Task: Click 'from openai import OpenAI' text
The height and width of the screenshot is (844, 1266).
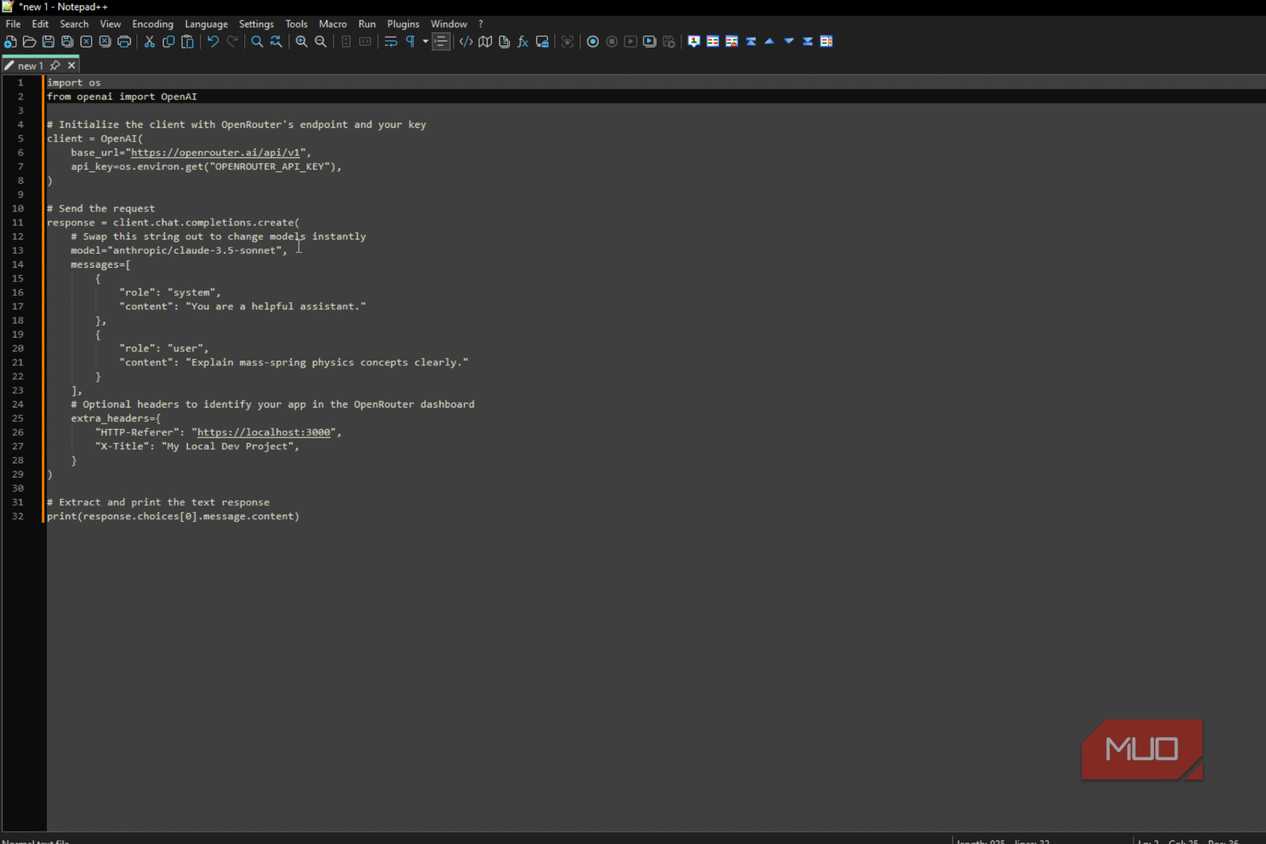Action: point(122,97)
